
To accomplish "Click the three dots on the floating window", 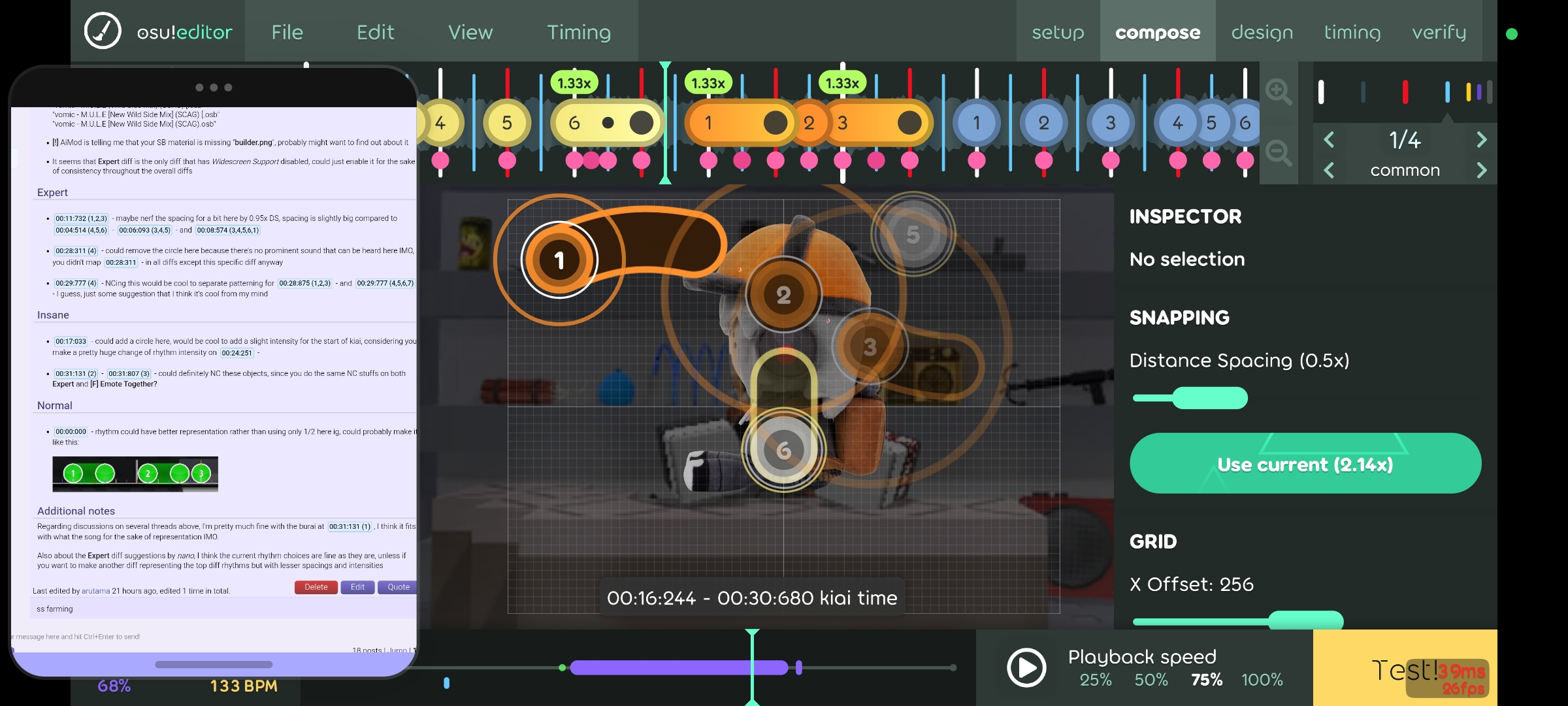I will [214, 88].
